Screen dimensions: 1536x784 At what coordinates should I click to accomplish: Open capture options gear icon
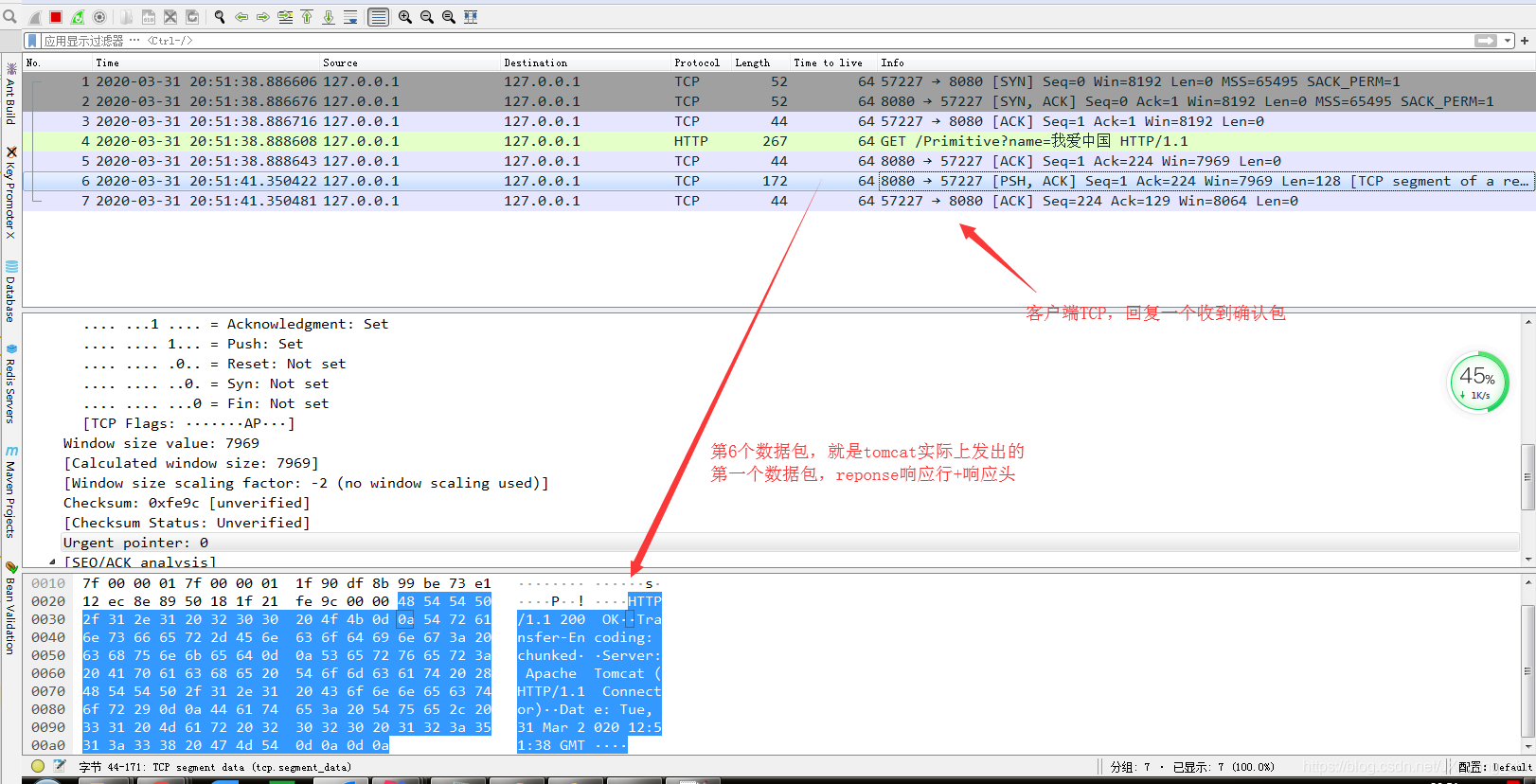coord(99,17)
